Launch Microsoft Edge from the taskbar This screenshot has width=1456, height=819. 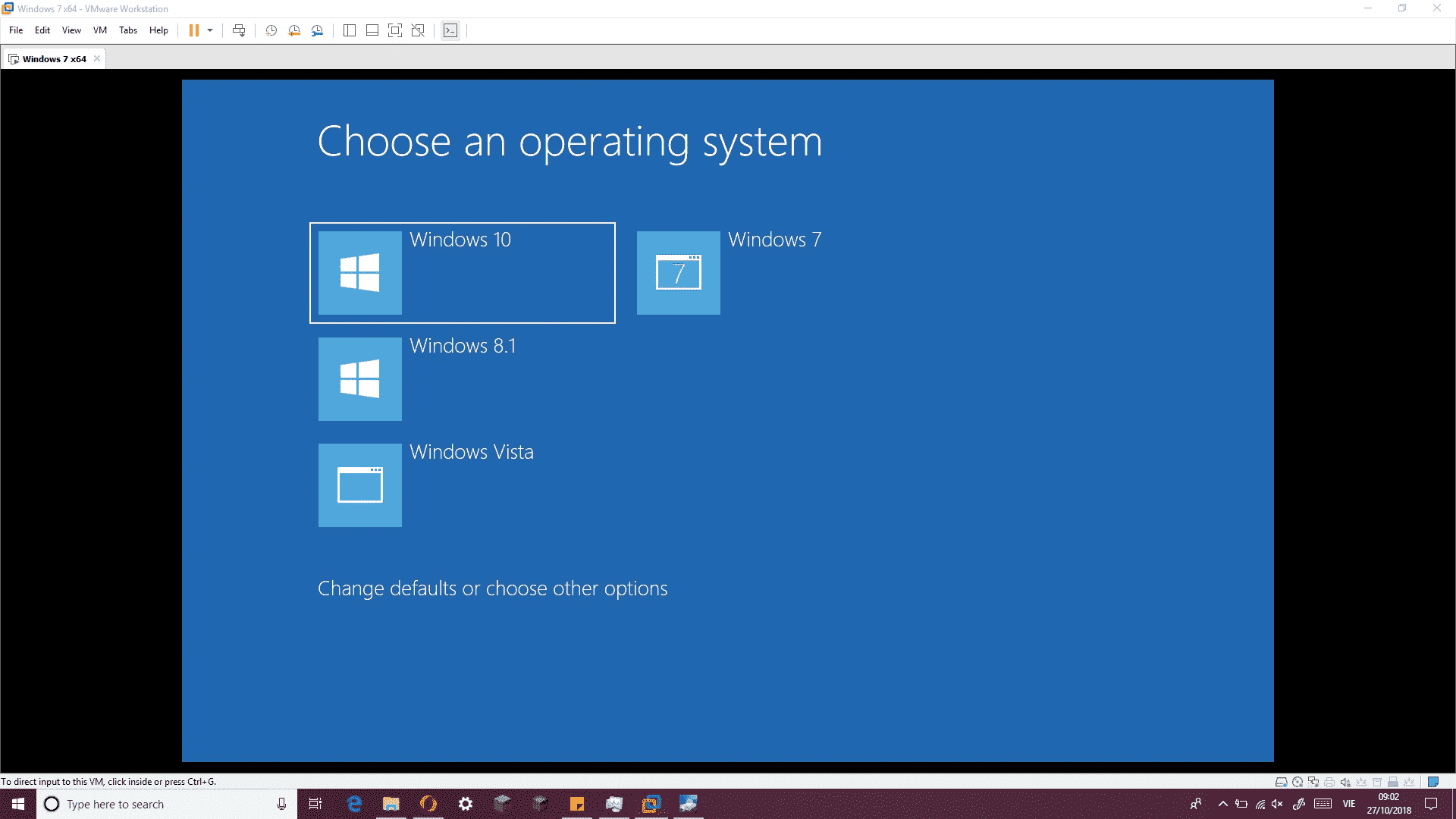[x=354, y=804]
